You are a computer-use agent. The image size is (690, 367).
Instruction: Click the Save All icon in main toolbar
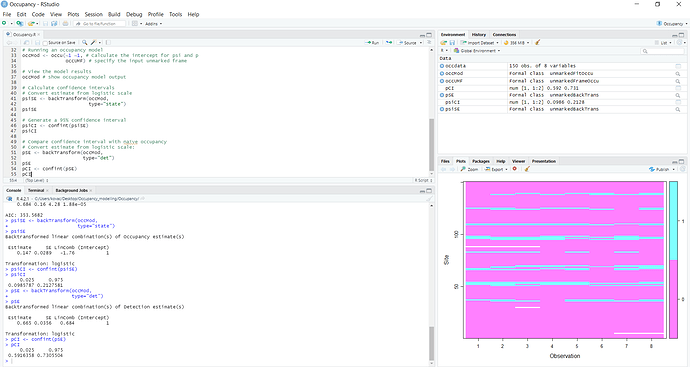54,23
